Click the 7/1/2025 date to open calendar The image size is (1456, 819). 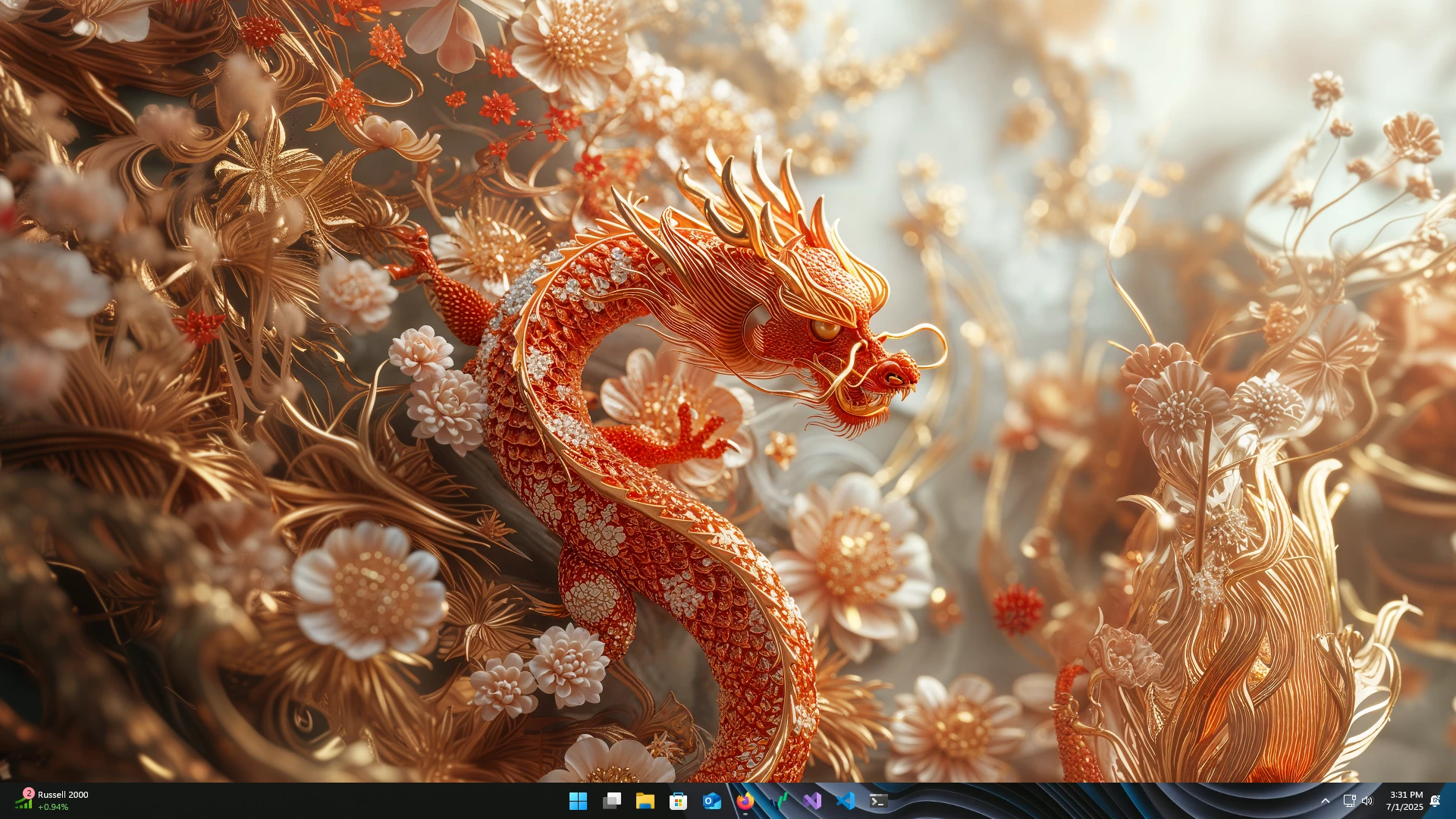(1404, 808)
